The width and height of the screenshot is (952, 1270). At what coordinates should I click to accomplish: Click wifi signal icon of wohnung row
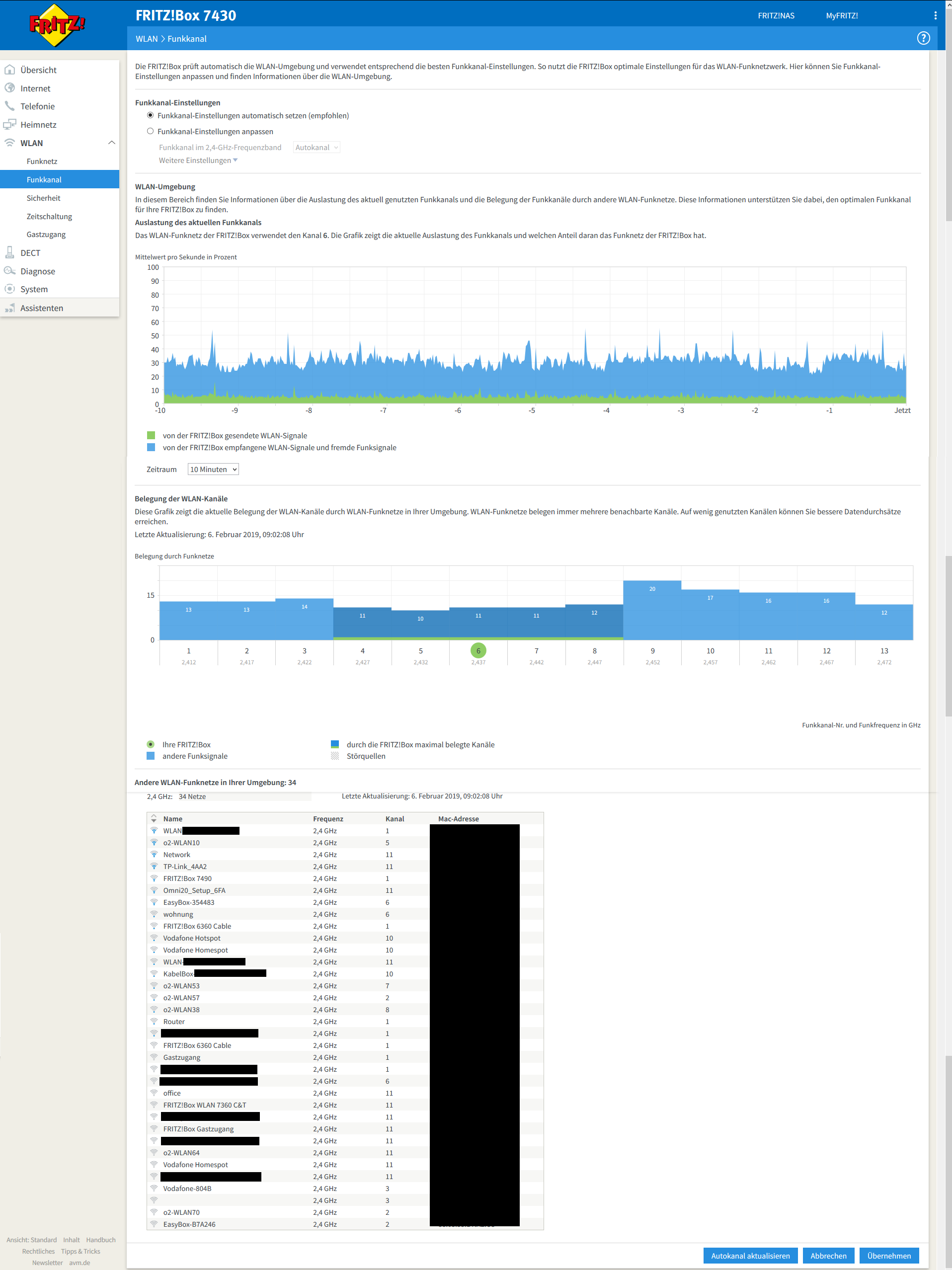(x=154, y=914)
